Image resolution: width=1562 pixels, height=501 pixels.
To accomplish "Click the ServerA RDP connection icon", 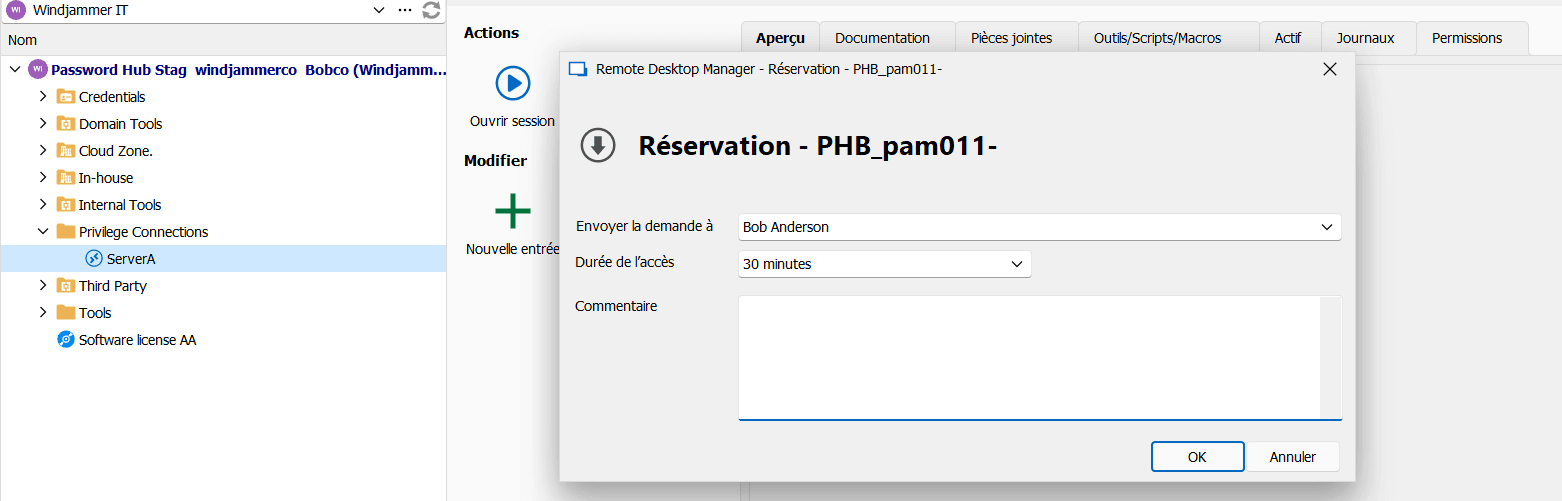I will [x=94, y=259].
